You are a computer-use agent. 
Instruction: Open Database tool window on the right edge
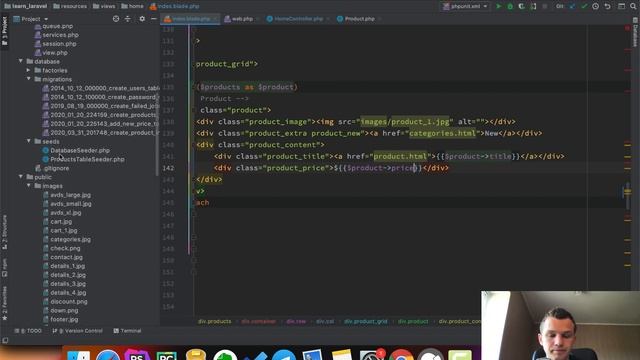pyautogui.click(x=635, y=33)
